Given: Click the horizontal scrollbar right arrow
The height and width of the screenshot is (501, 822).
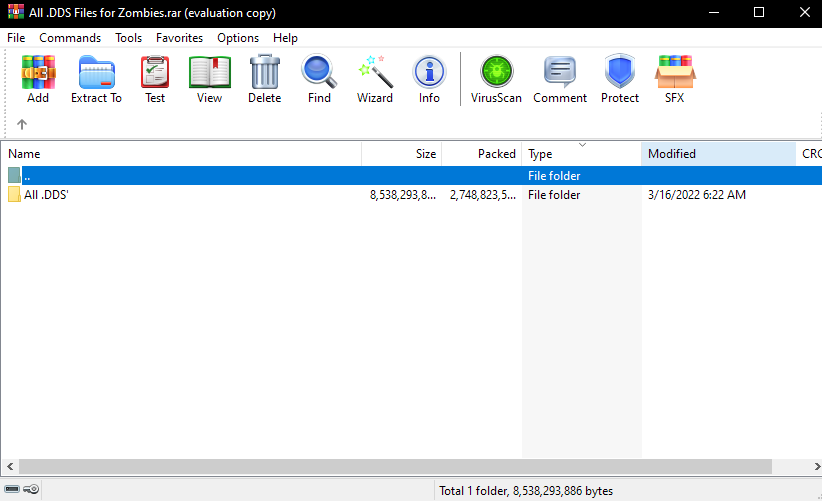Looking at the screenshot, I should click(817, 466).
